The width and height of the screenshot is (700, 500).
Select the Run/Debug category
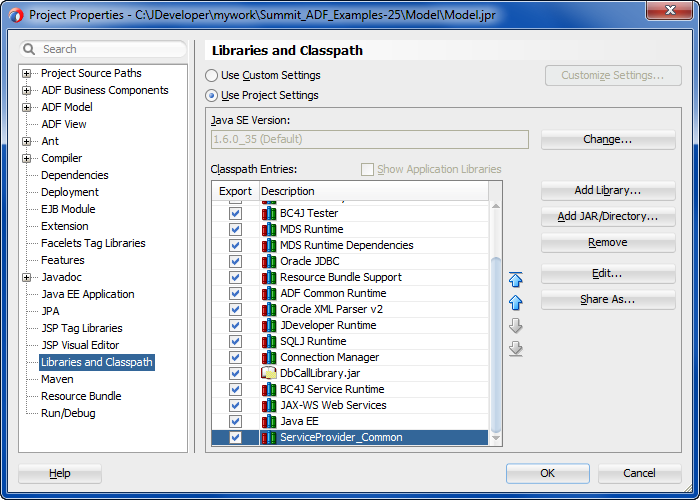68,413
